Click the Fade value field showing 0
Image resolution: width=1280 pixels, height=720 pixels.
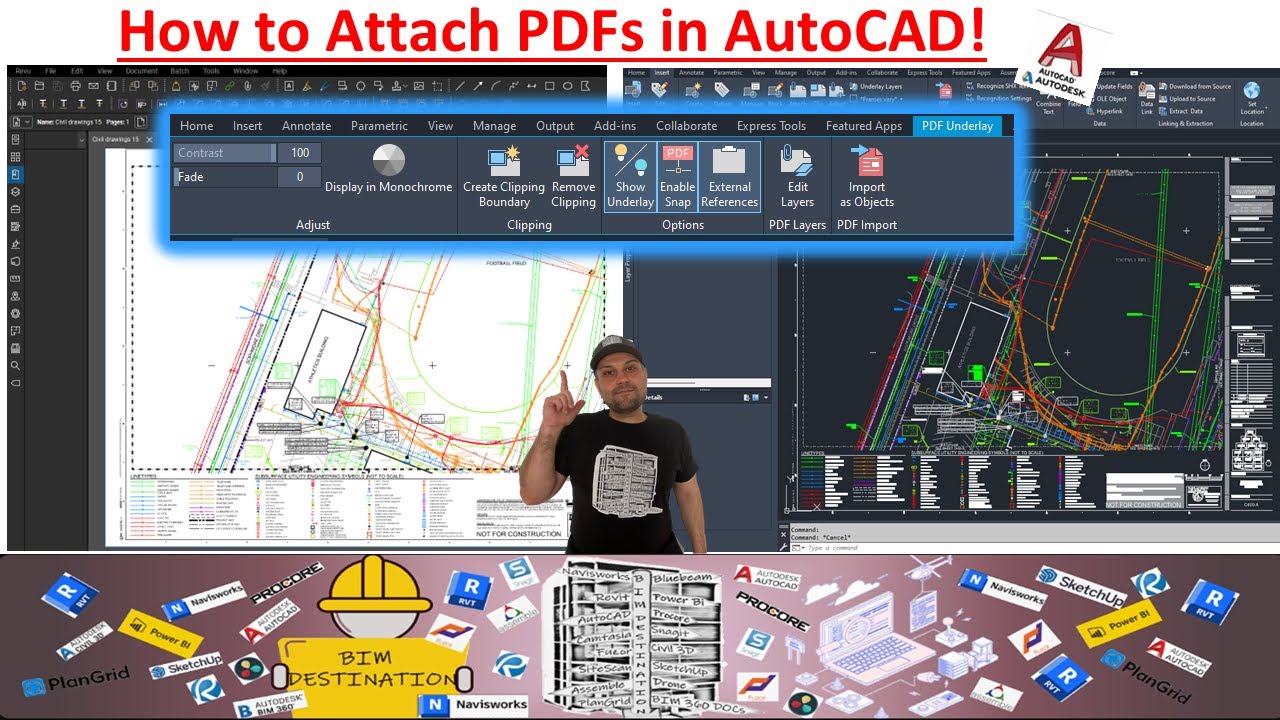[x=300, y=177]
